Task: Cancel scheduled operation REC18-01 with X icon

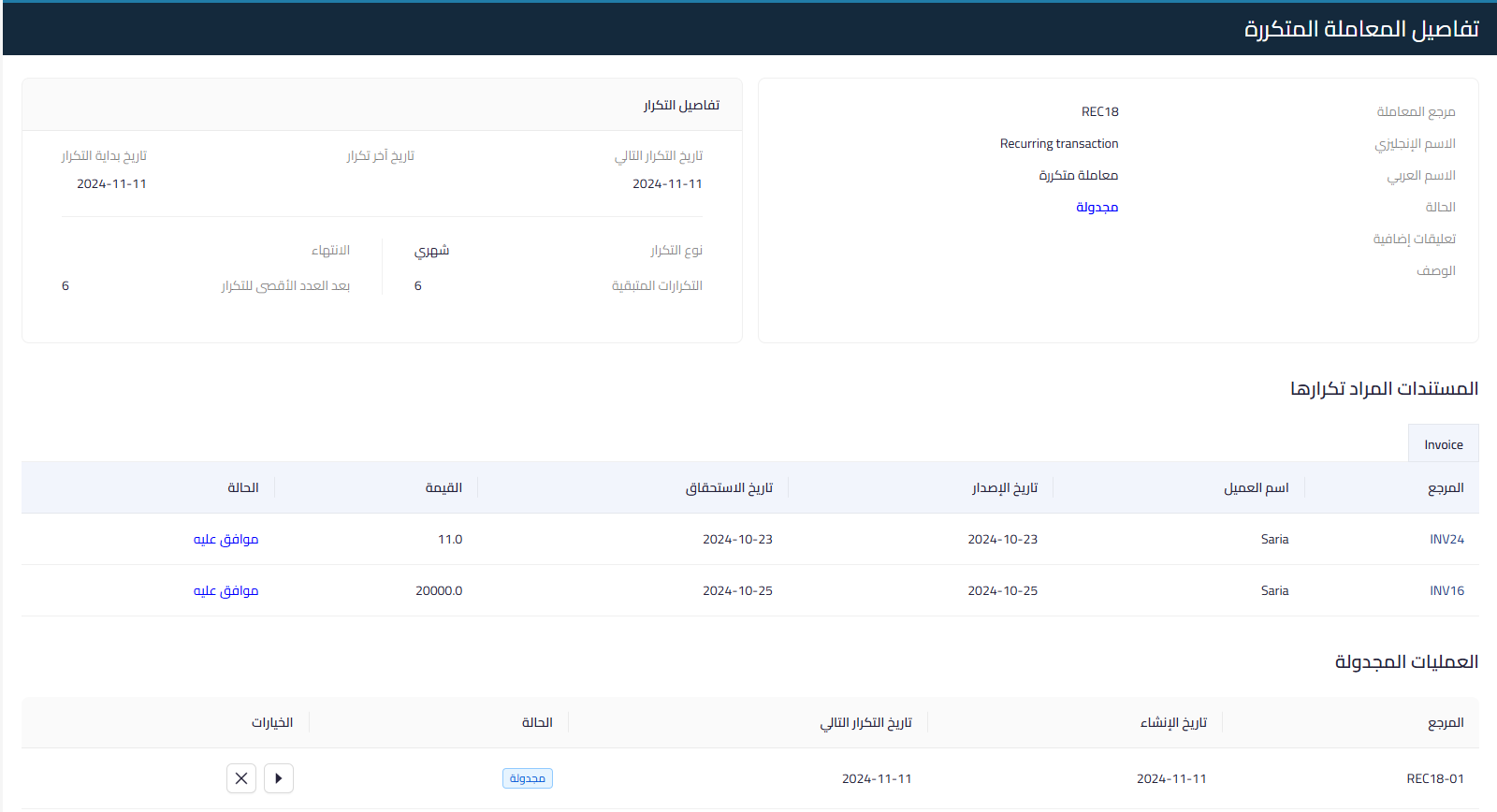Action: pos(241,778)
